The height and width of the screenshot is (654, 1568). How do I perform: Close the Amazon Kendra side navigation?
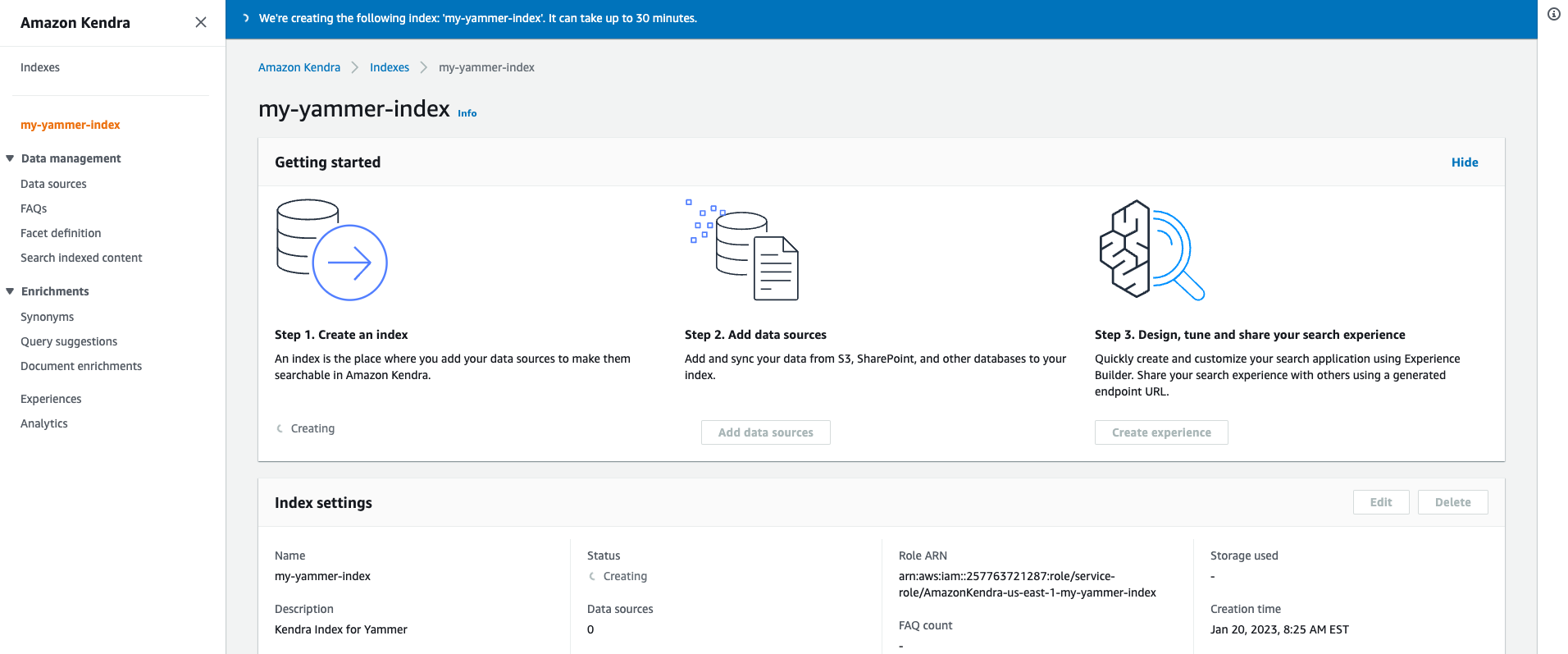pyautogui.click(x=201, y=22)
